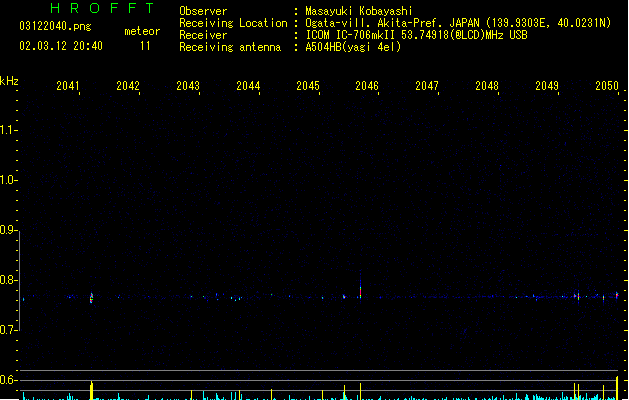
Task: Click the 'Observer' field label
Action: [203, 11]
